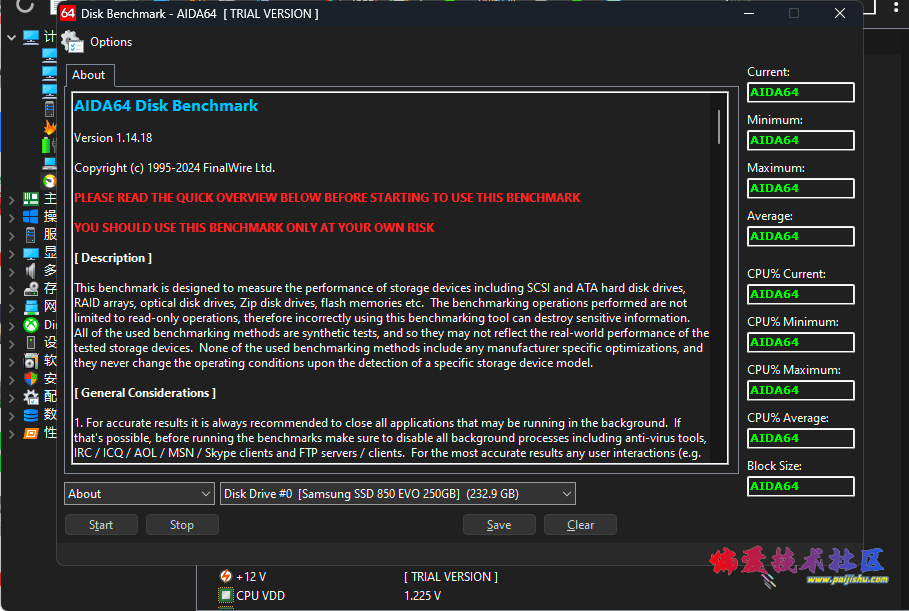Screen dimensions: 909x611
Task: Click the Options gear icon in toolbar
Action: point(72,42)
